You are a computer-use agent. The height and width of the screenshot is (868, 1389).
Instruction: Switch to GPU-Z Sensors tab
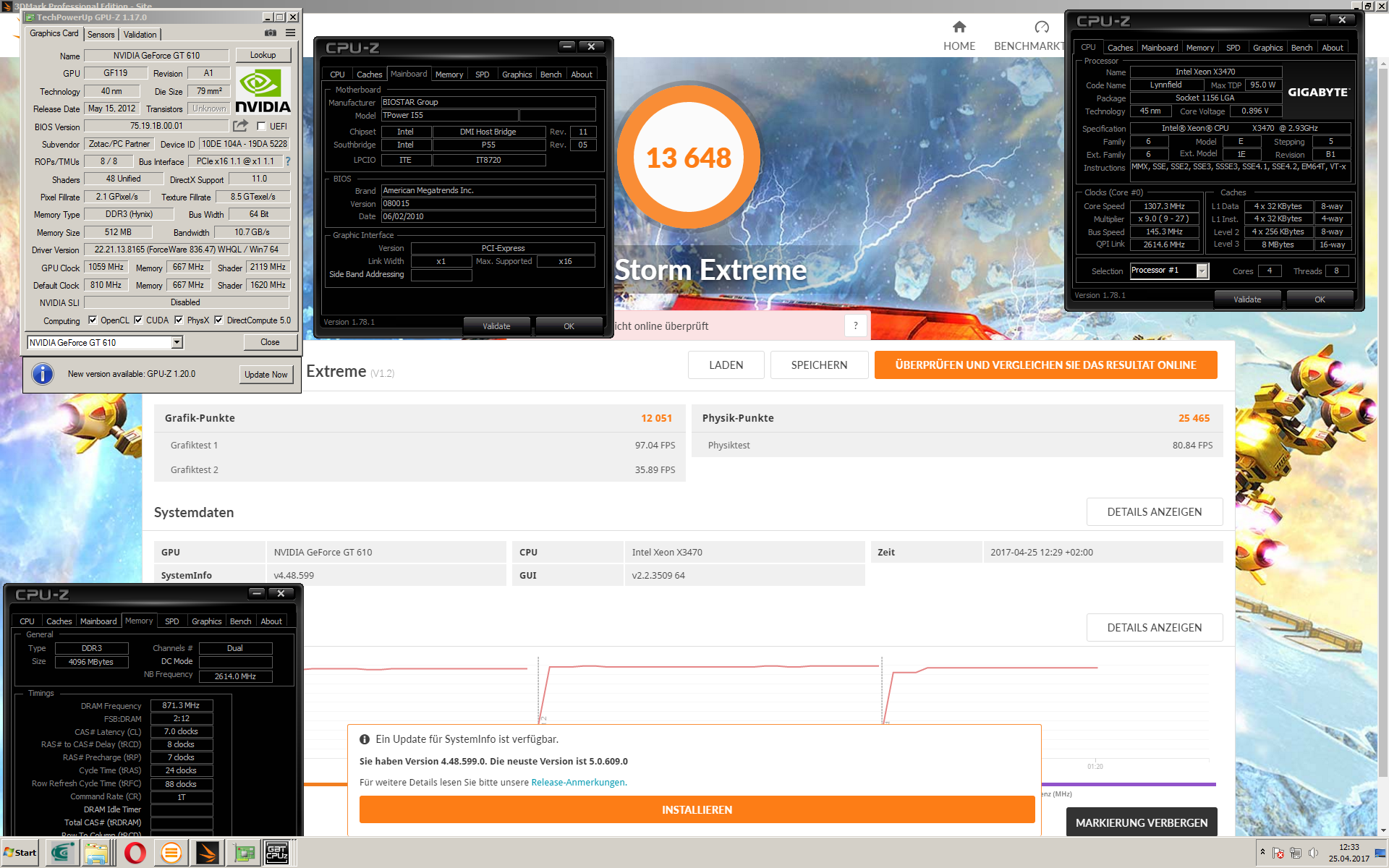point(101,34)
